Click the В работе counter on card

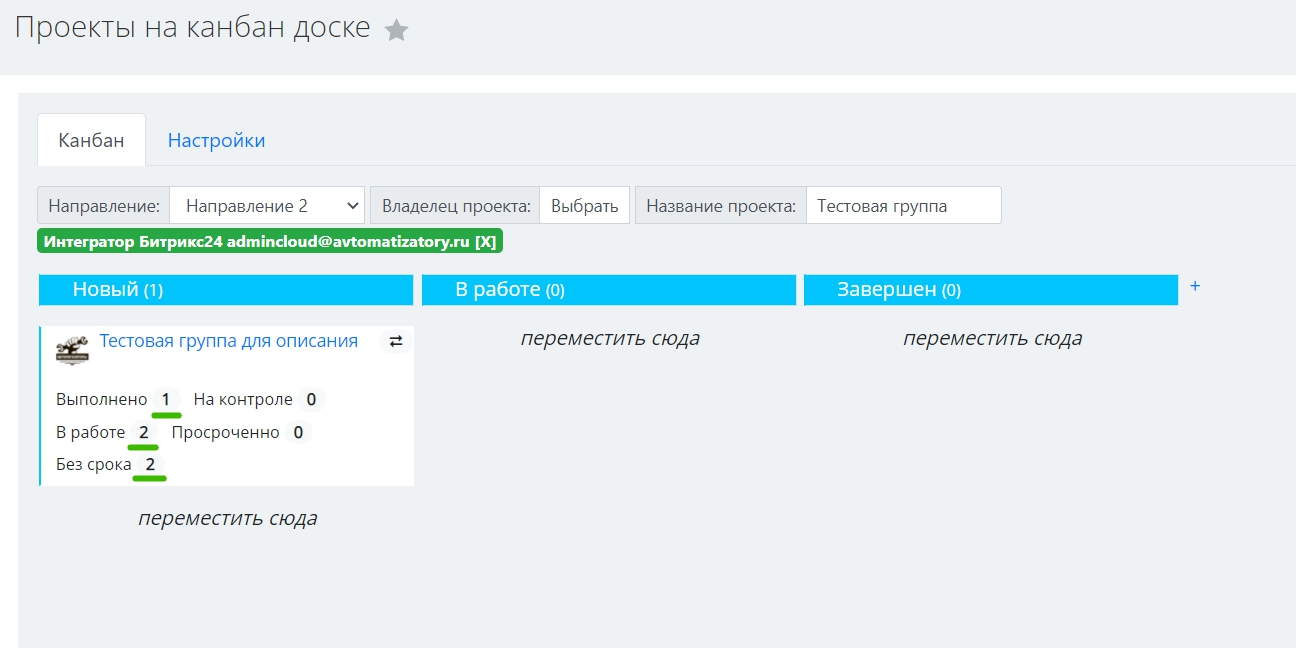tap(143, 433)
